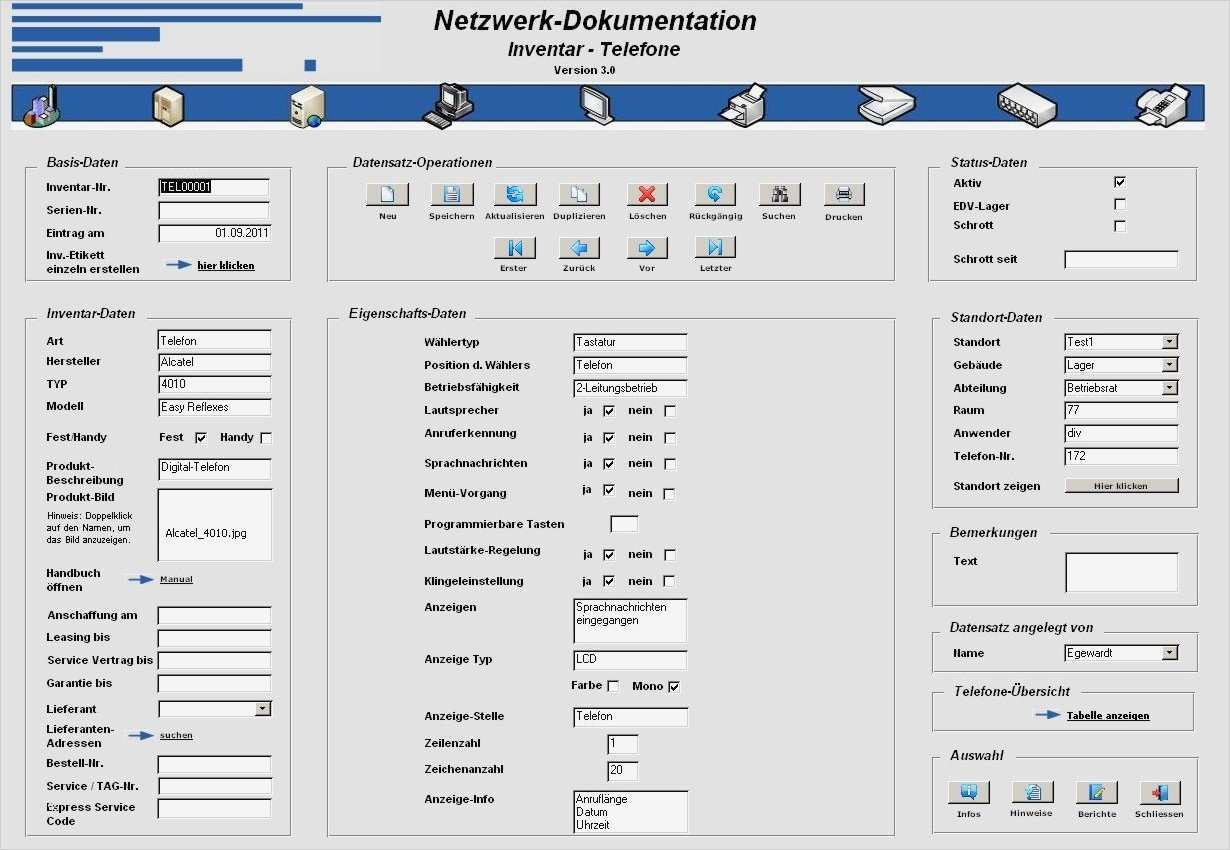Open 'Tabelle anzeigen' link
The height and width of the screenshot is (850, 1230).
pos(1108,715)
